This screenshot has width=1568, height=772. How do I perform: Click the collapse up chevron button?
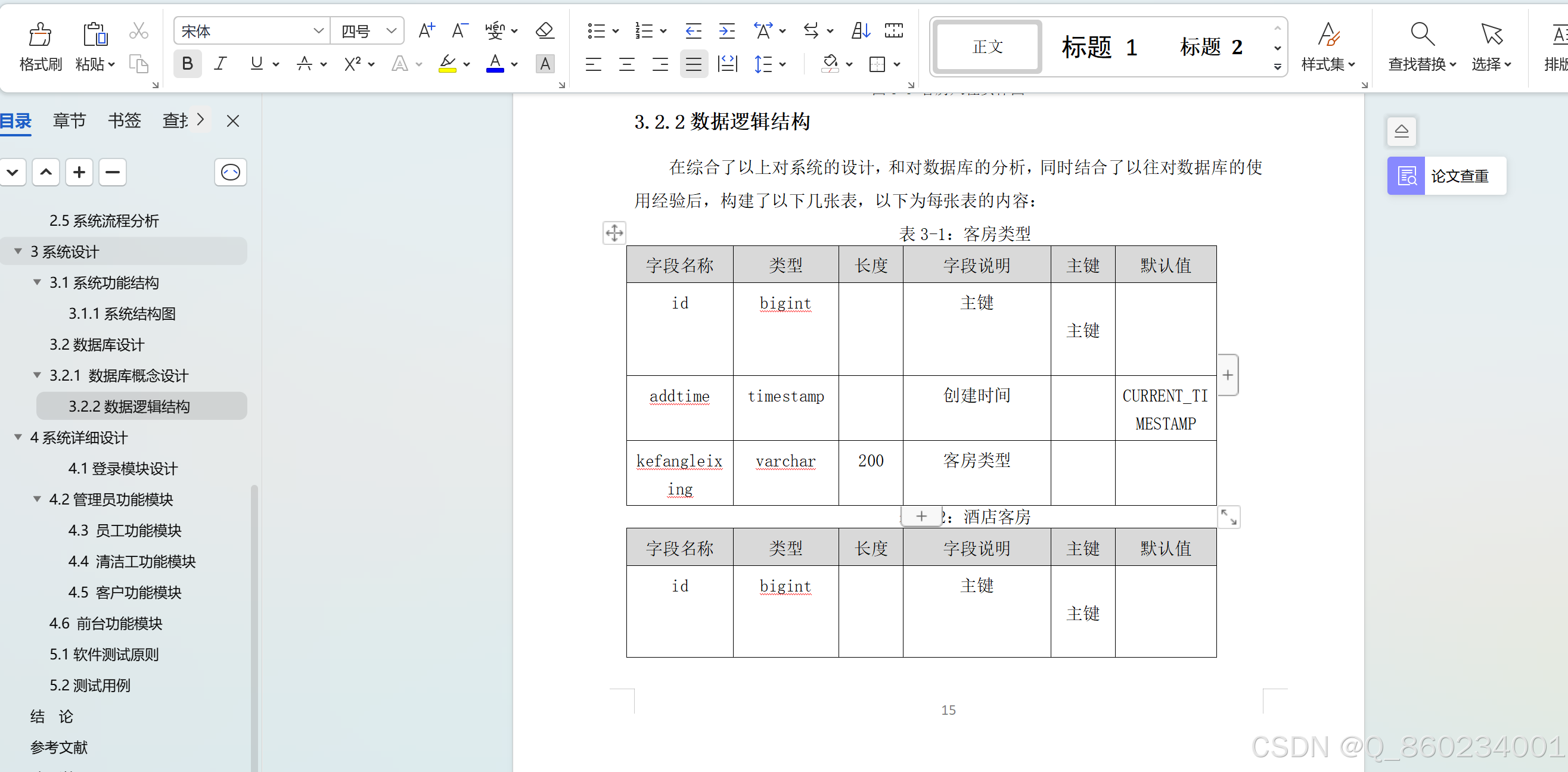coord(46,172)
